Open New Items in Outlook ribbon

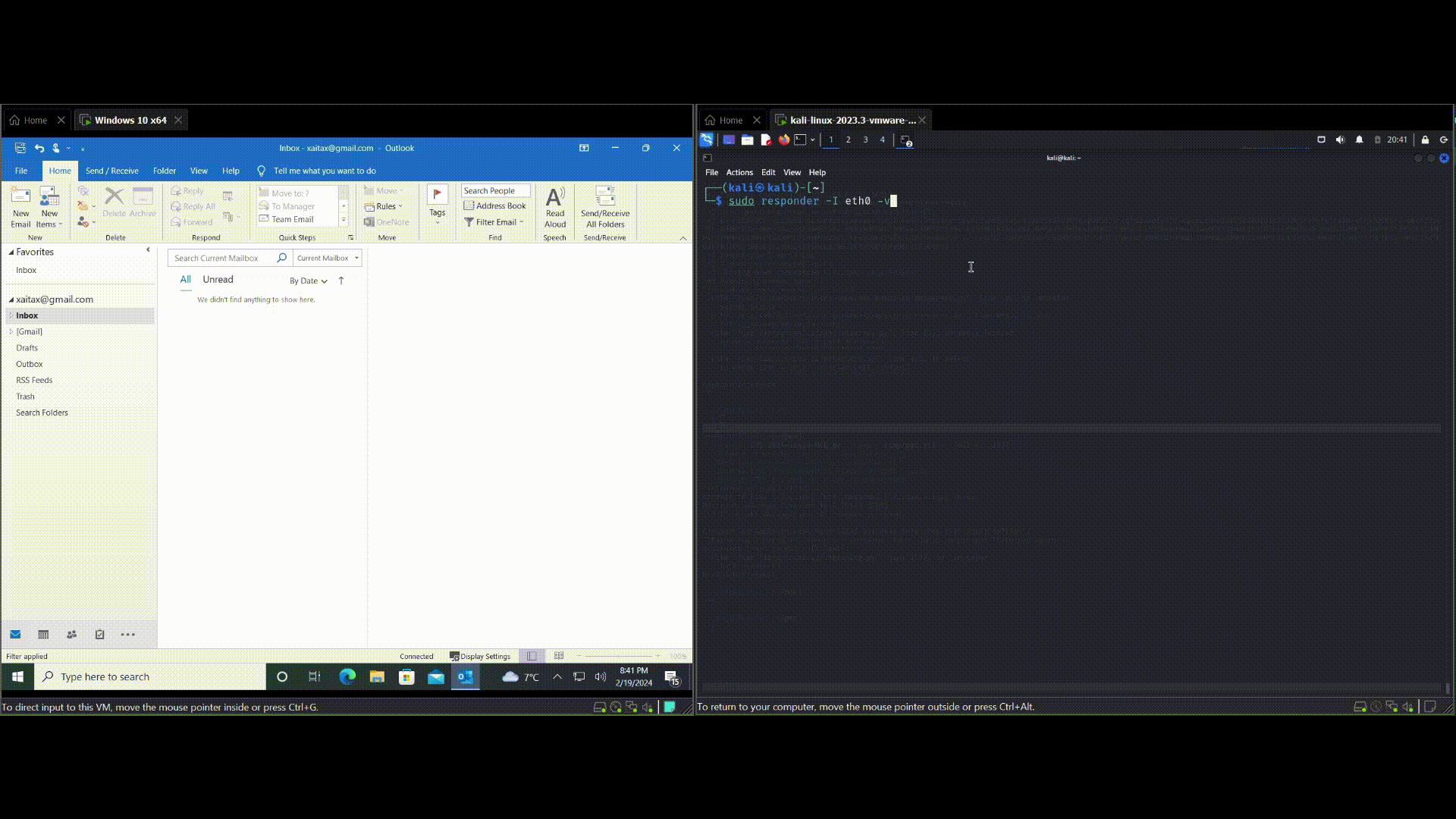click(x=49, y=207)
